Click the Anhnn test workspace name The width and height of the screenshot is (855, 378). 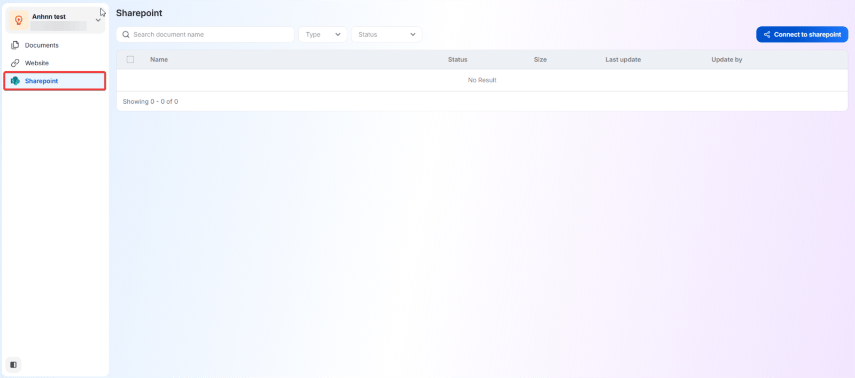(x=49, y=17)
